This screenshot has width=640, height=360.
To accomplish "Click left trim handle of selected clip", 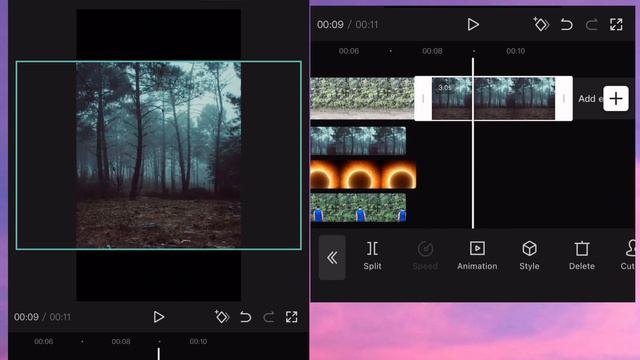I will pos(423,98).
